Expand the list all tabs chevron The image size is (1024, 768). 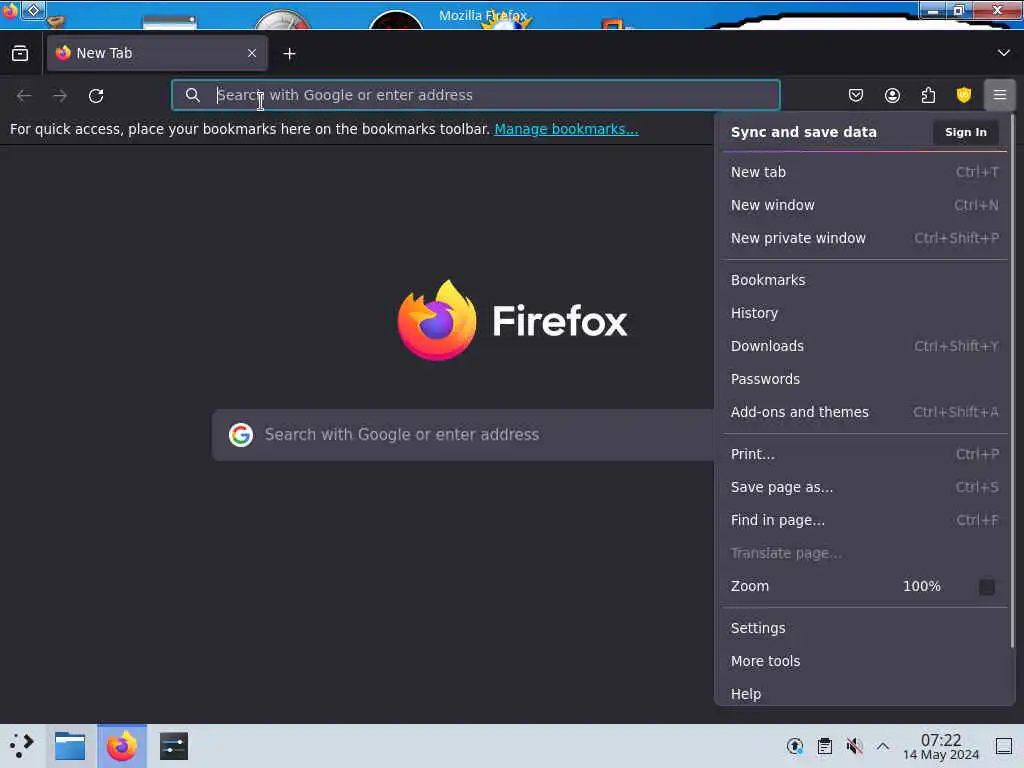[x=1003, y=53]
